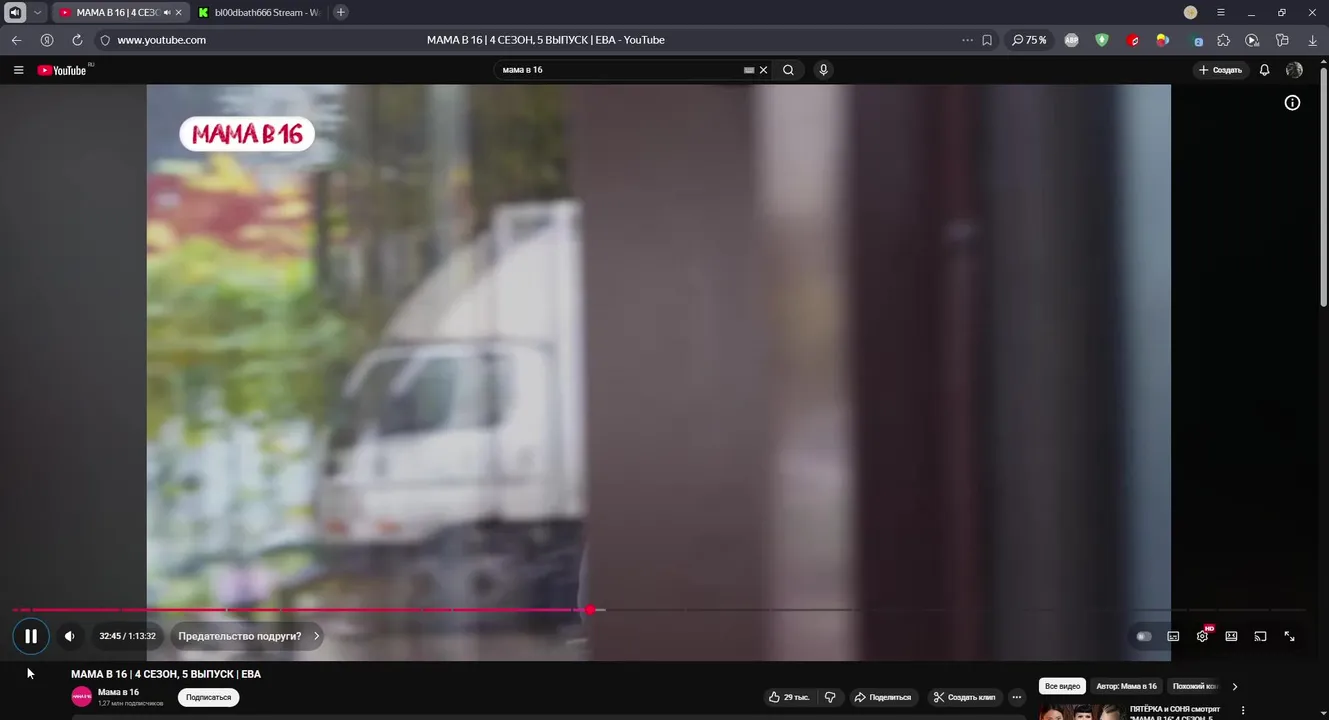Open address bar three-dot menu
This screenshot has height=720, width=1329.
click(967, 40)
